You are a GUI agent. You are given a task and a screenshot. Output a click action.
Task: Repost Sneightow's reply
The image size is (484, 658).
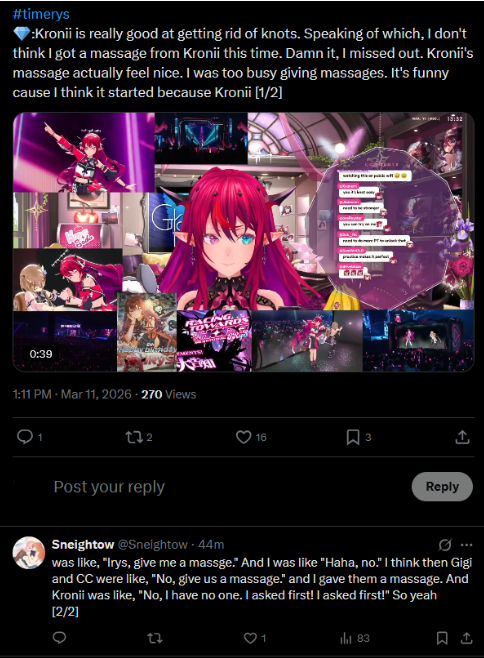click(155, 638)
